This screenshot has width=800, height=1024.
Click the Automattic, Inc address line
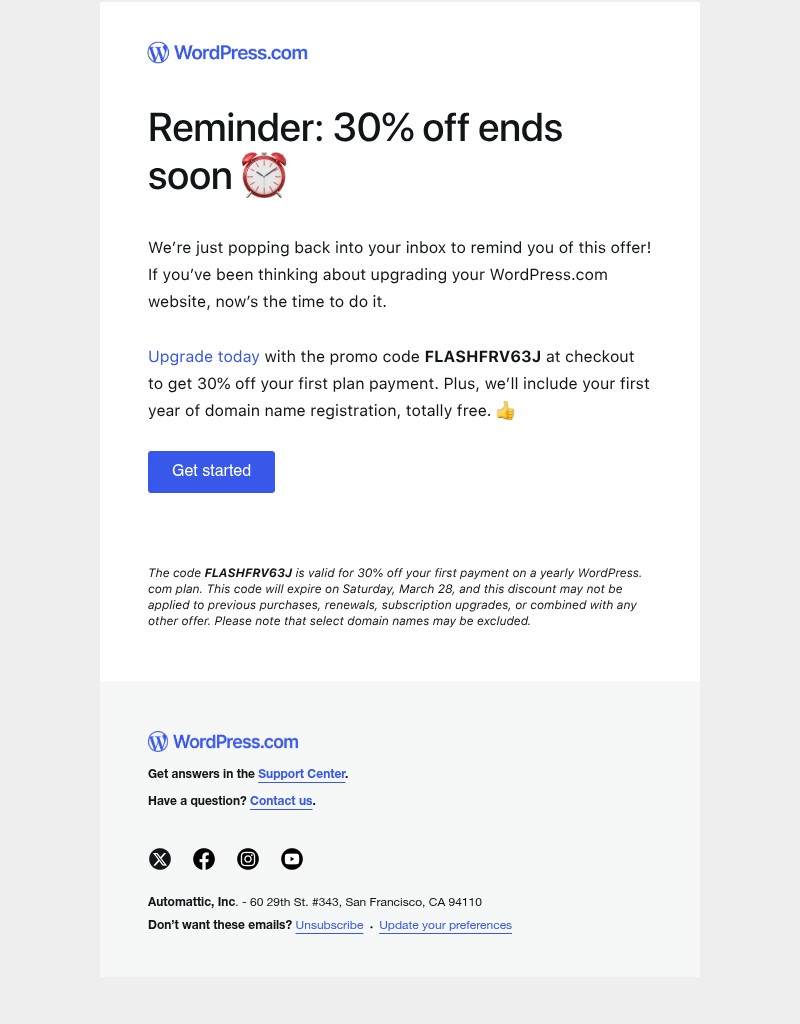[x=315, y=901]
